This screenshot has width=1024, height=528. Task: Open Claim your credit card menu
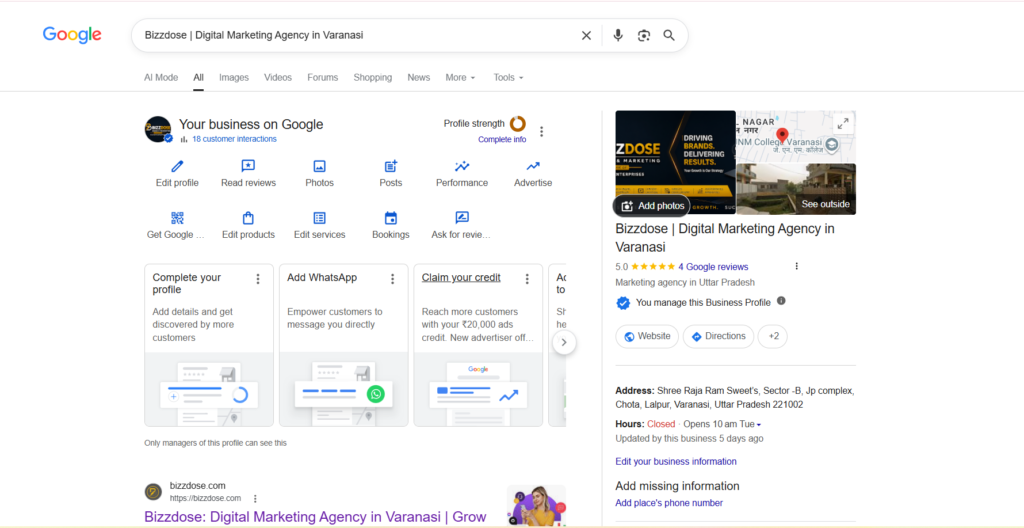(x=527, y=279)
